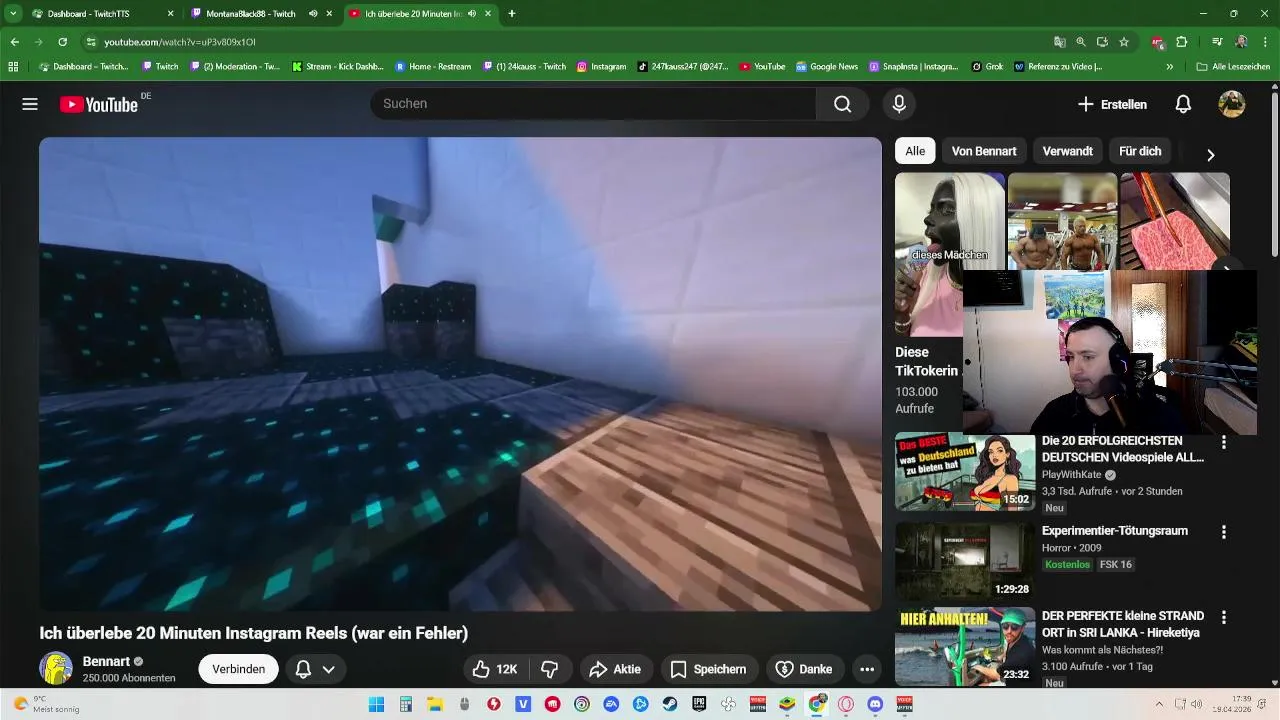
Task: Open the Bennart channel name link
Action: click(106, 661)
